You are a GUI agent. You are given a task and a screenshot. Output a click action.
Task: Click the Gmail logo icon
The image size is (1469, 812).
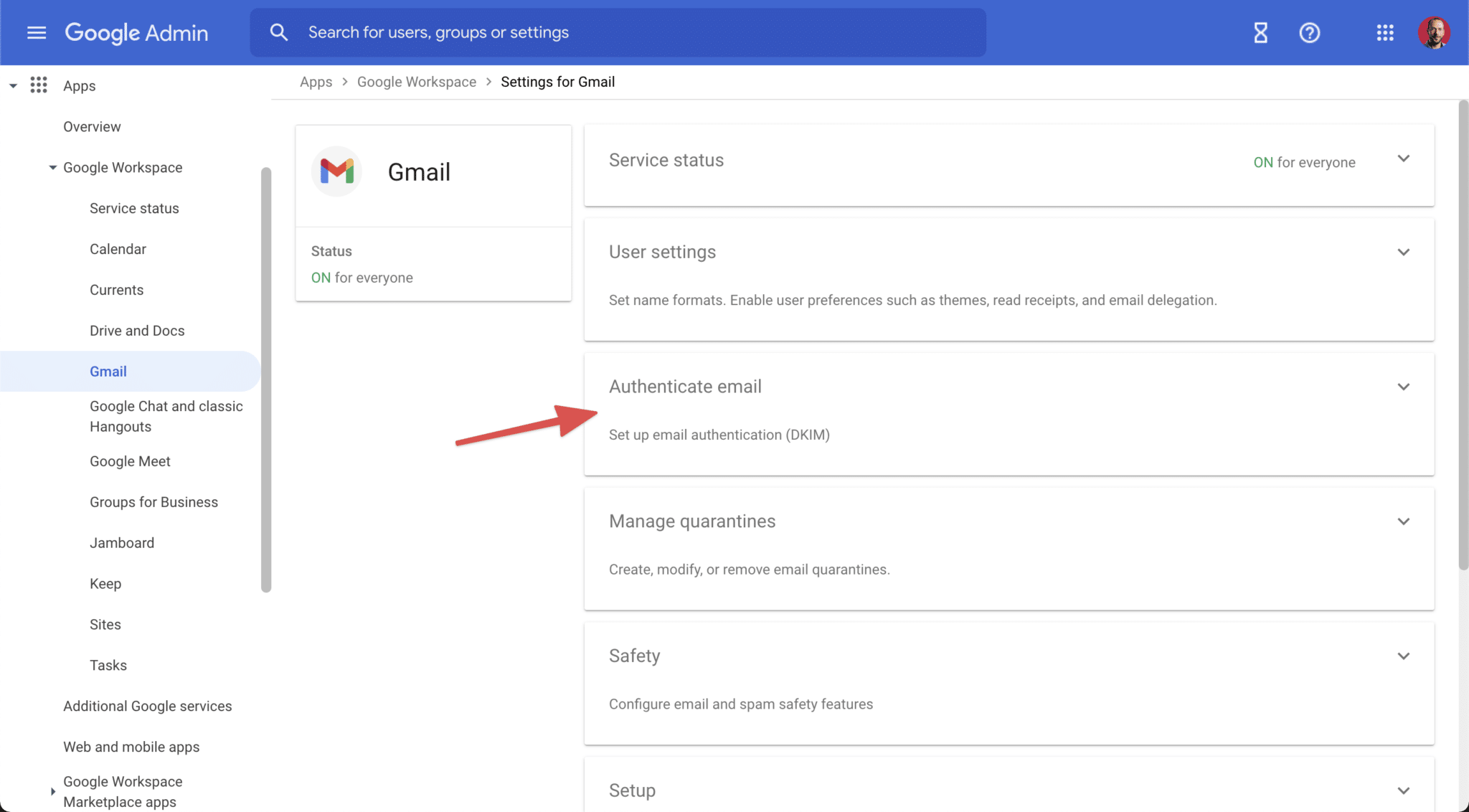[x=336, y=171]
